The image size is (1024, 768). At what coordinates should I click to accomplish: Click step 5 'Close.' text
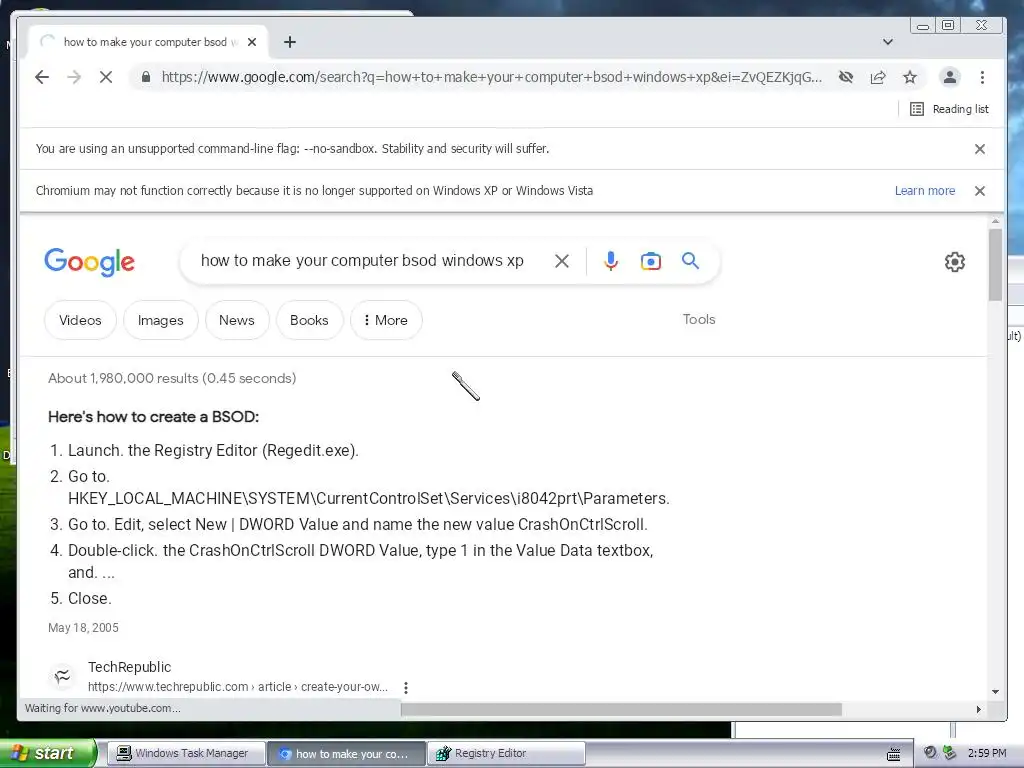point(89,598)
